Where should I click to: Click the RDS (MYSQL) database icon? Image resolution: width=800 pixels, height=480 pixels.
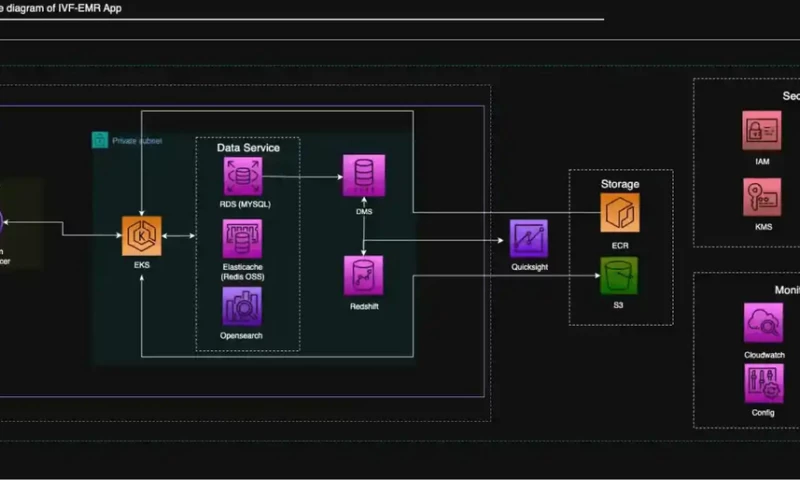tap(243, 176)
